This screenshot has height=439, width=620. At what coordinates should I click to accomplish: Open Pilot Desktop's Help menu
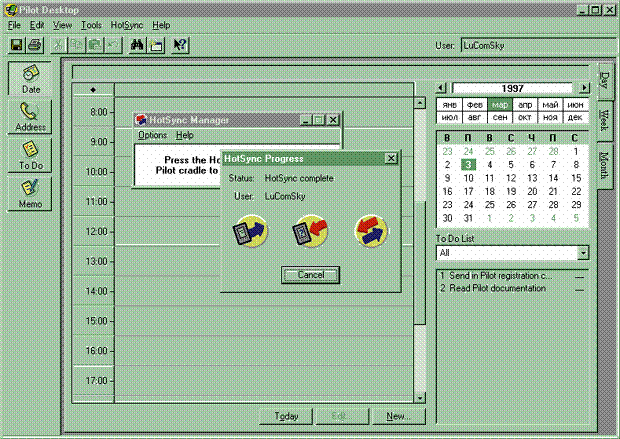161,25
